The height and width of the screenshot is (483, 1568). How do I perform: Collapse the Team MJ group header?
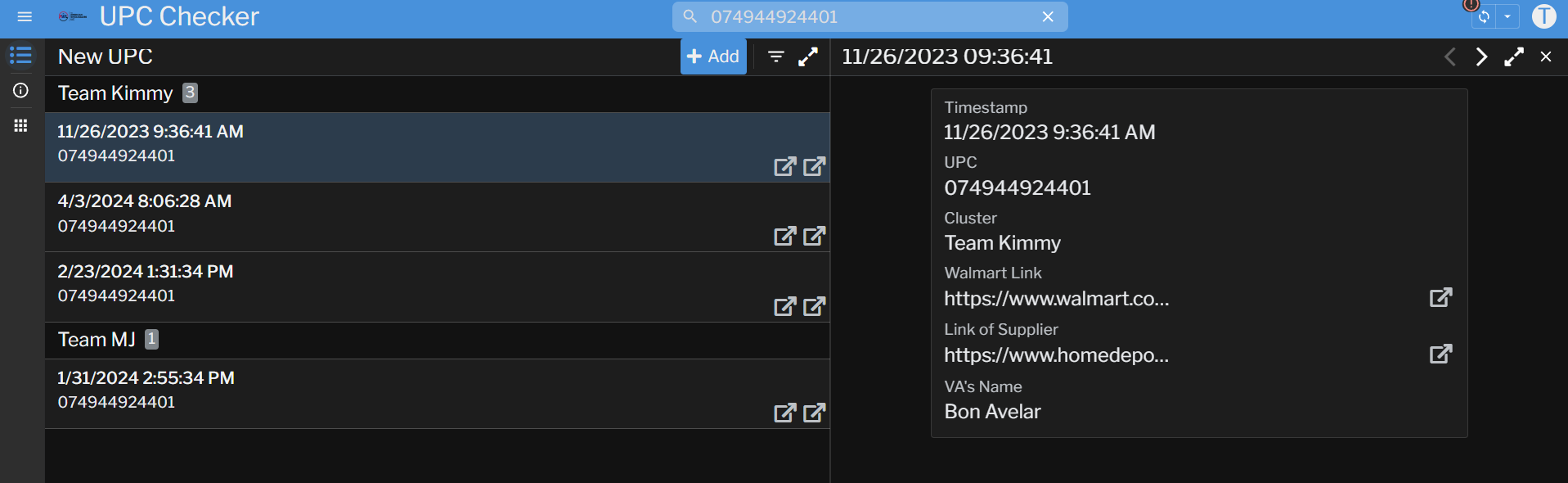pos(97,340)
